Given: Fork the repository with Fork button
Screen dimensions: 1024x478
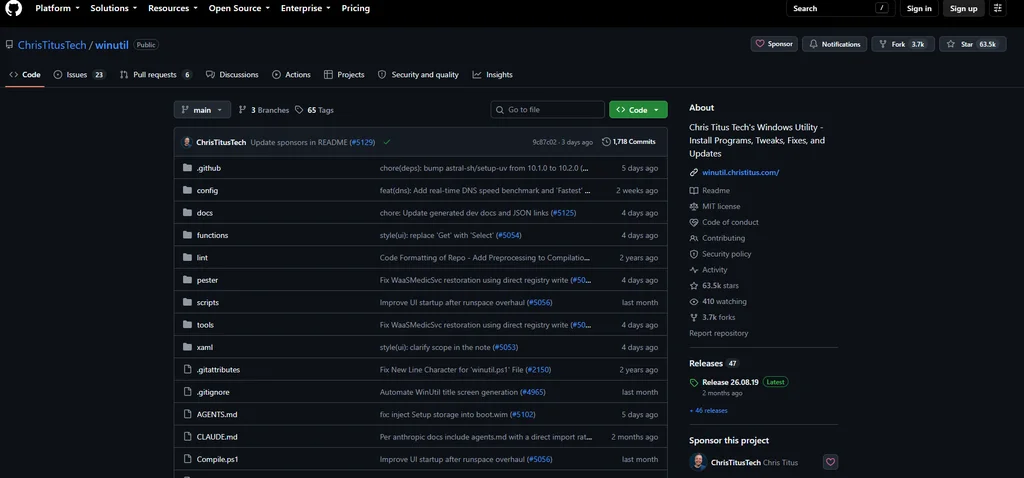Looking at the screenshot, I should [903, 44].
